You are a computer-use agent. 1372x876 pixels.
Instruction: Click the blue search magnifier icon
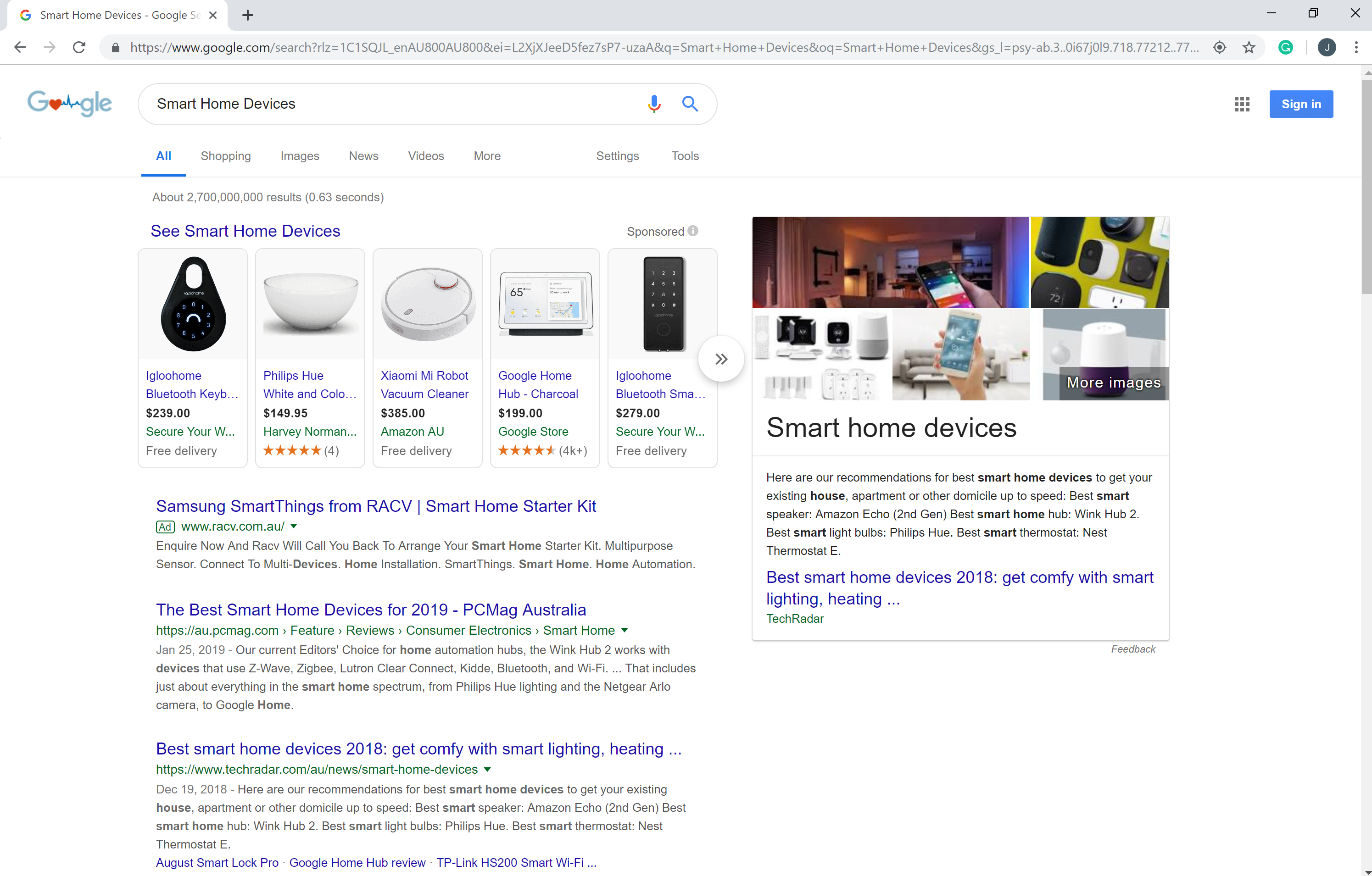689,104
